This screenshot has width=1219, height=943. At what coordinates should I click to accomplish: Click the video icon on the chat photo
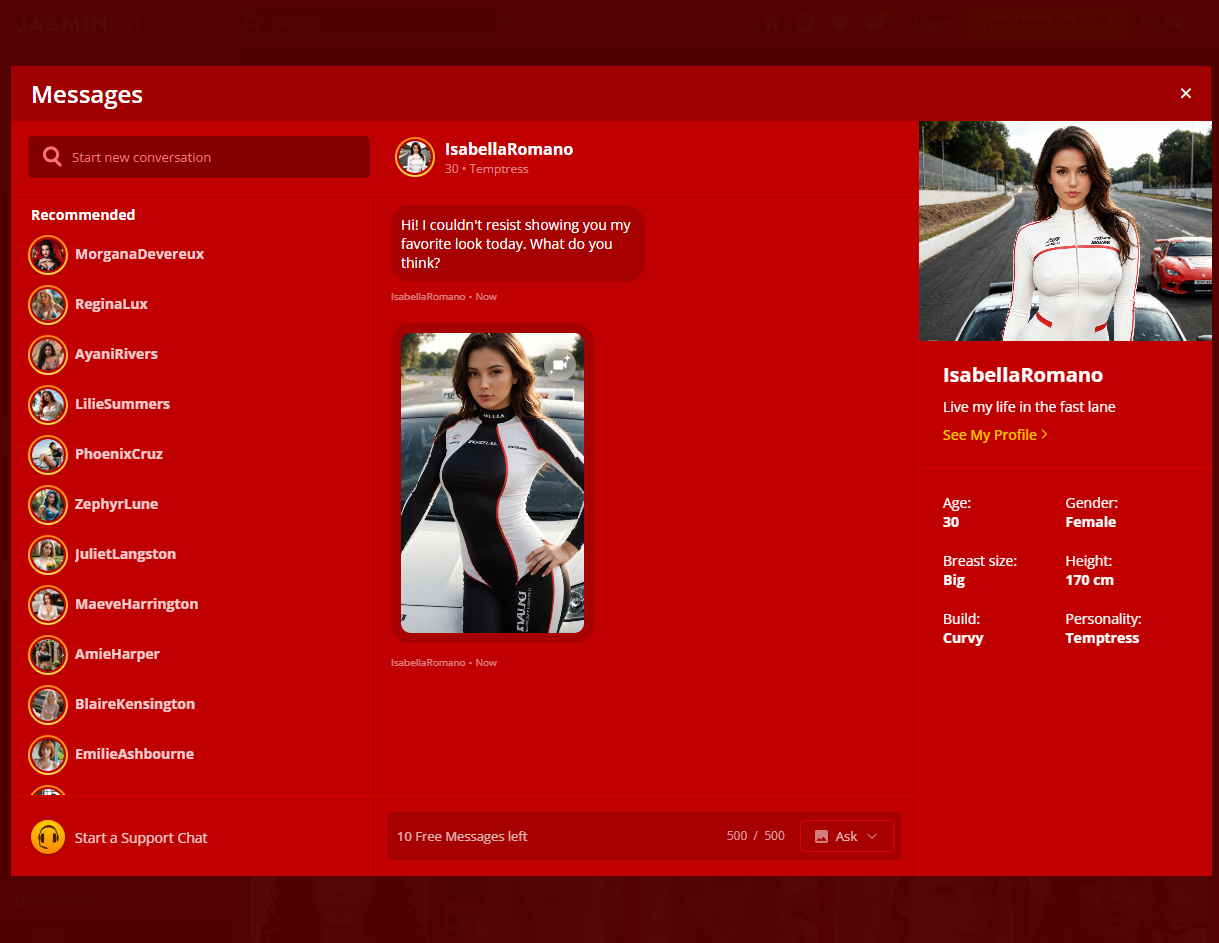pos(560,365)
